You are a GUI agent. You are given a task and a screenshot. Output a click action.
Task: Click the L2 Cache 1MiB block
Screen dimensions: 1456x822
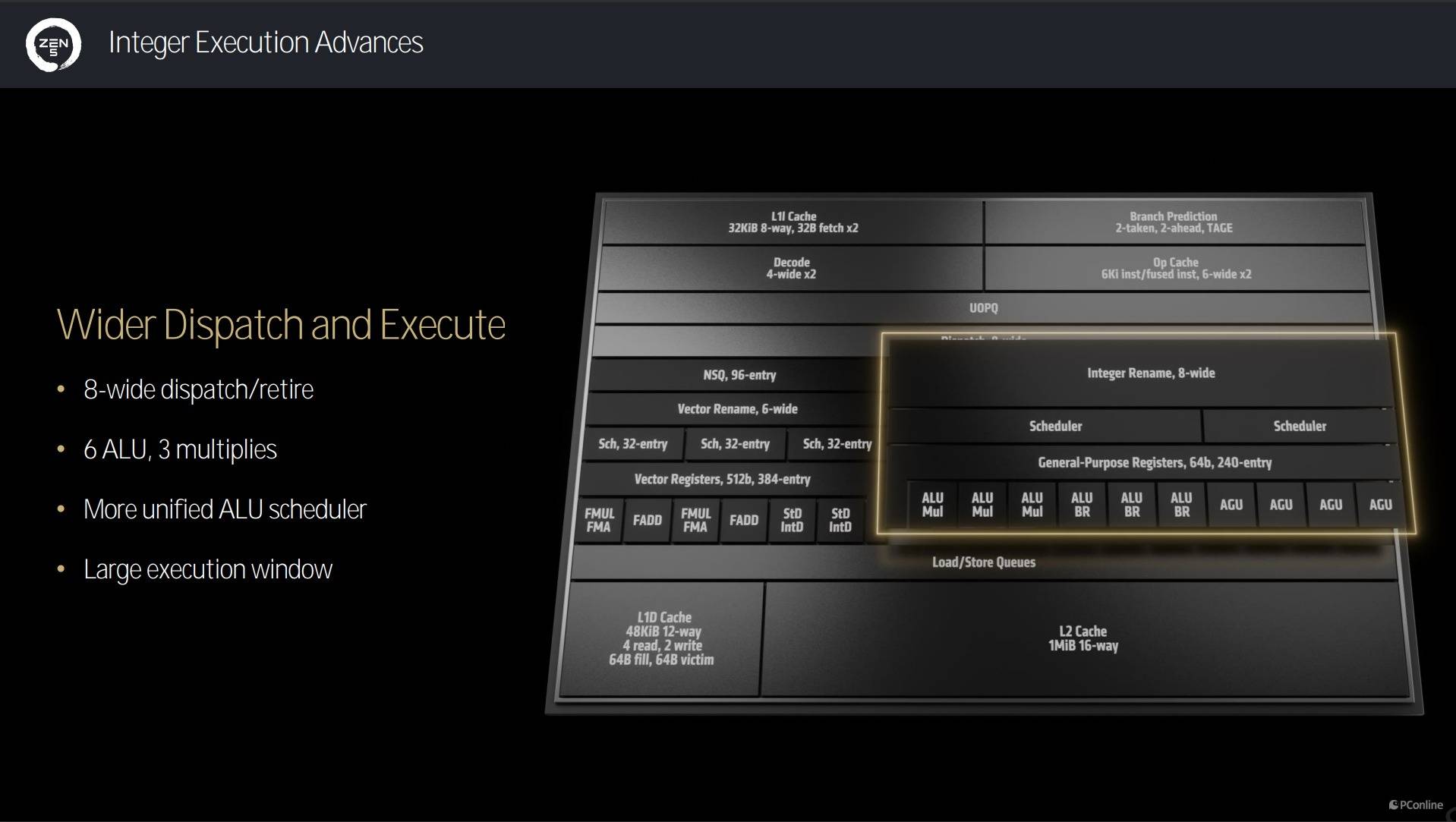coord(1083,638)
